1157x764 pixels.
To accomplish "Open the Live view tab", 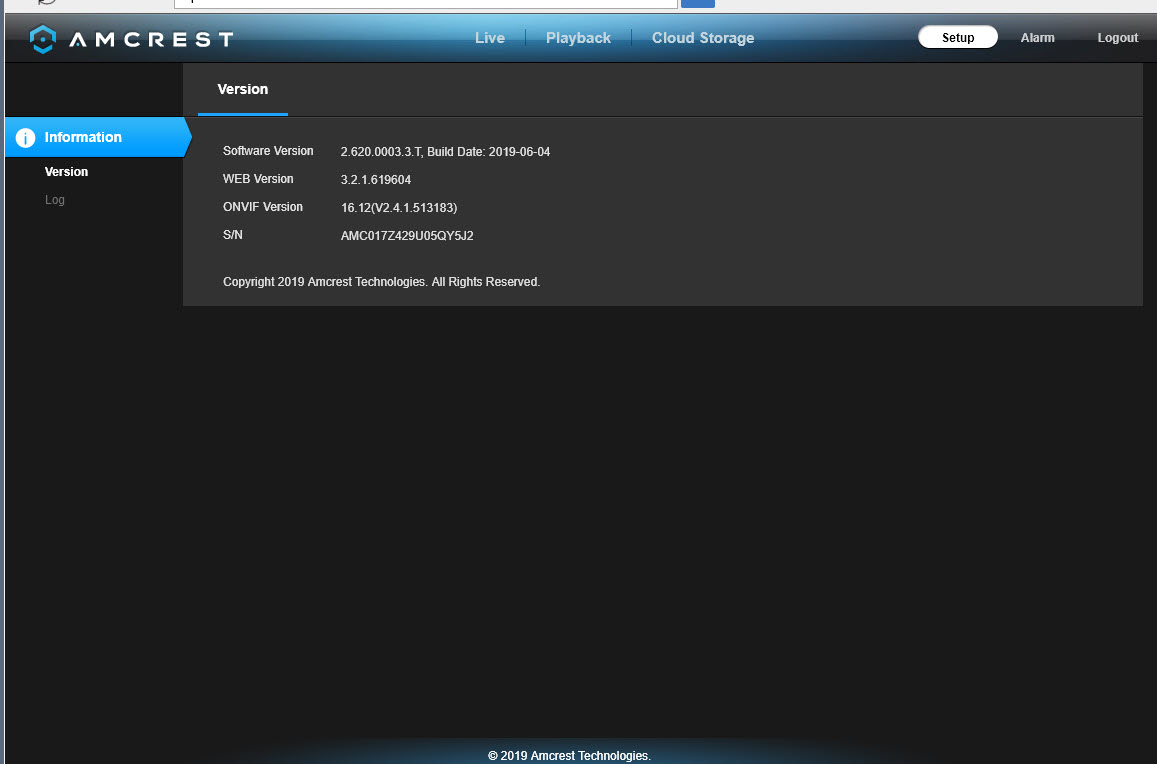I will (490, 38).
